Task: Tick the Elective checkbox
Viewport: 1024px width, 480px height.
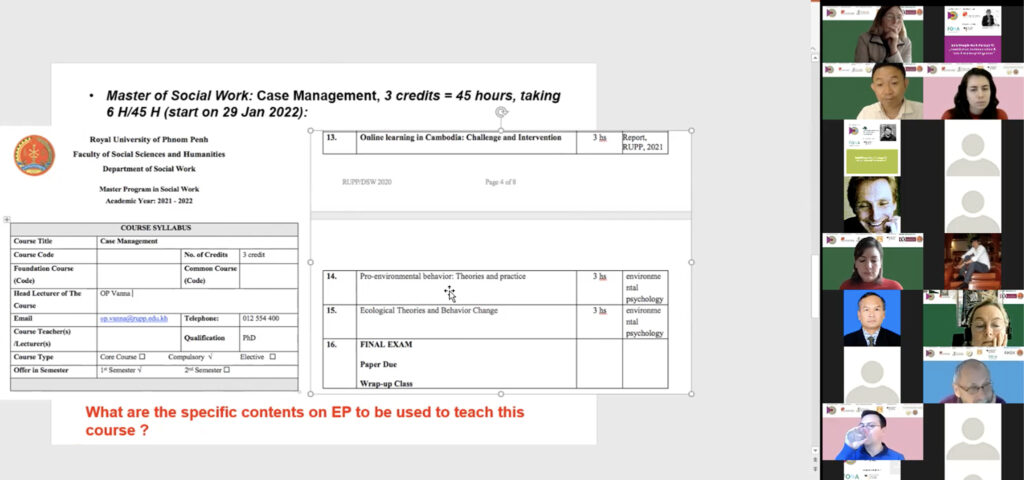Action: [272, 357]
